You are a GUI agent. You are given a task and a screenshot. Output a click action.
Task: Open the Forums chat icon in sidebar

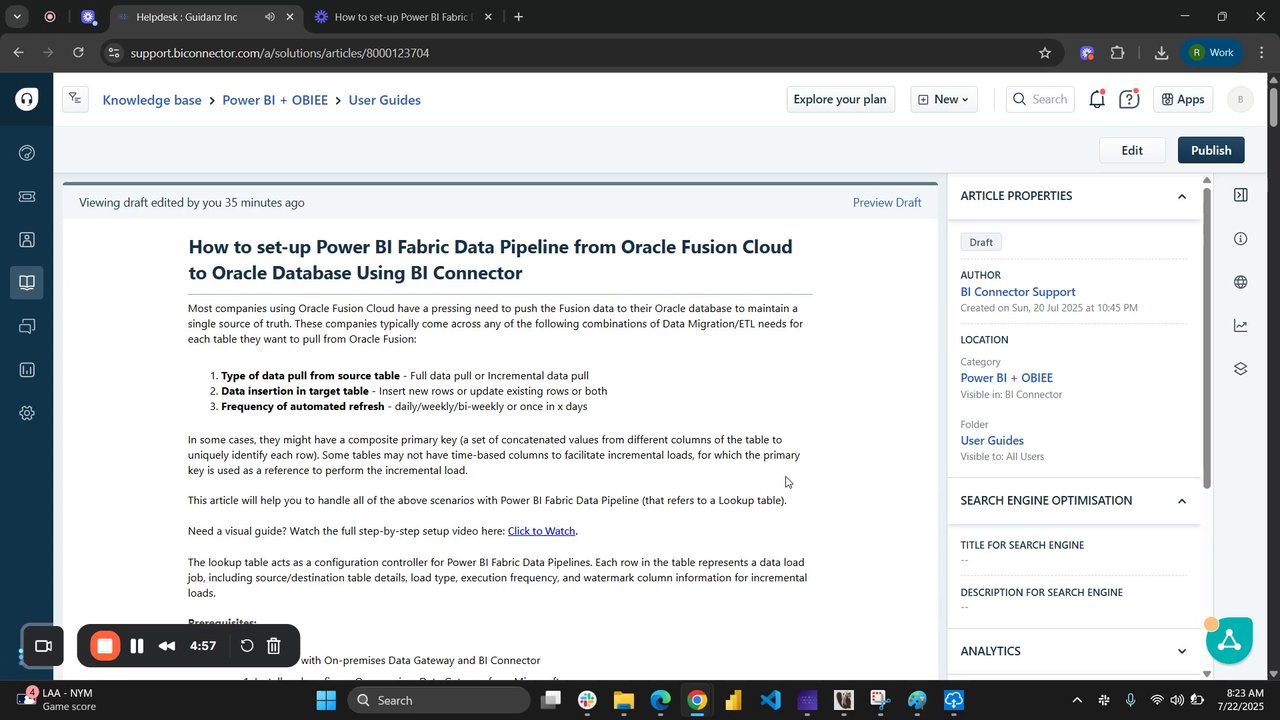[x=27, y=327]
